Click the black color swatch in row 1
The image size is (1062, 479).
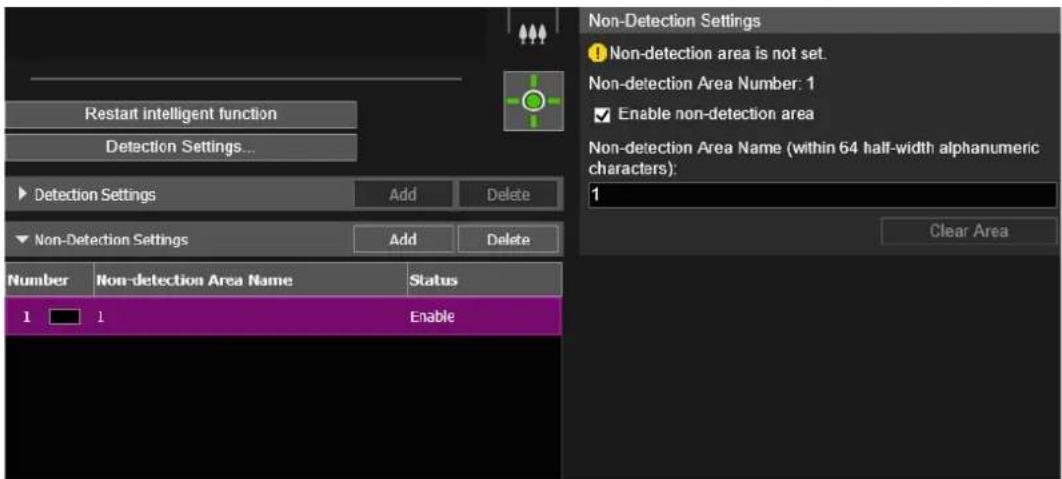pyautogui.click(x=64, y=316)
